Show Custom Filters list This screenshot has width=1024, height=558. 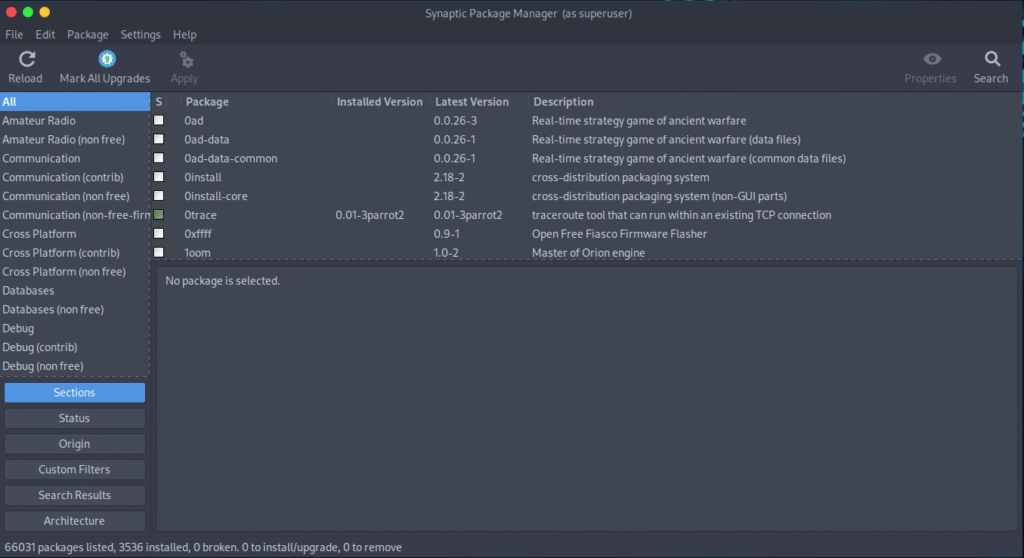point(74,470)
